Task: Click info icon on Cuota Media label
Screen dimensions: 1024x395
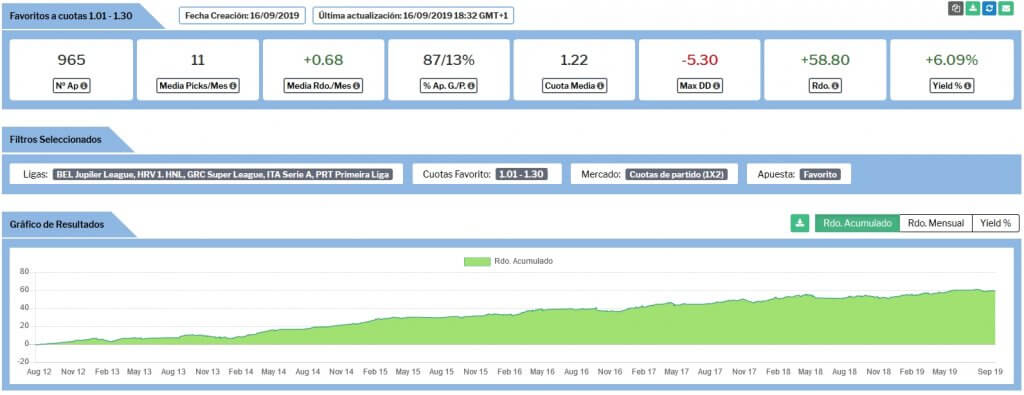Action: 600,86
